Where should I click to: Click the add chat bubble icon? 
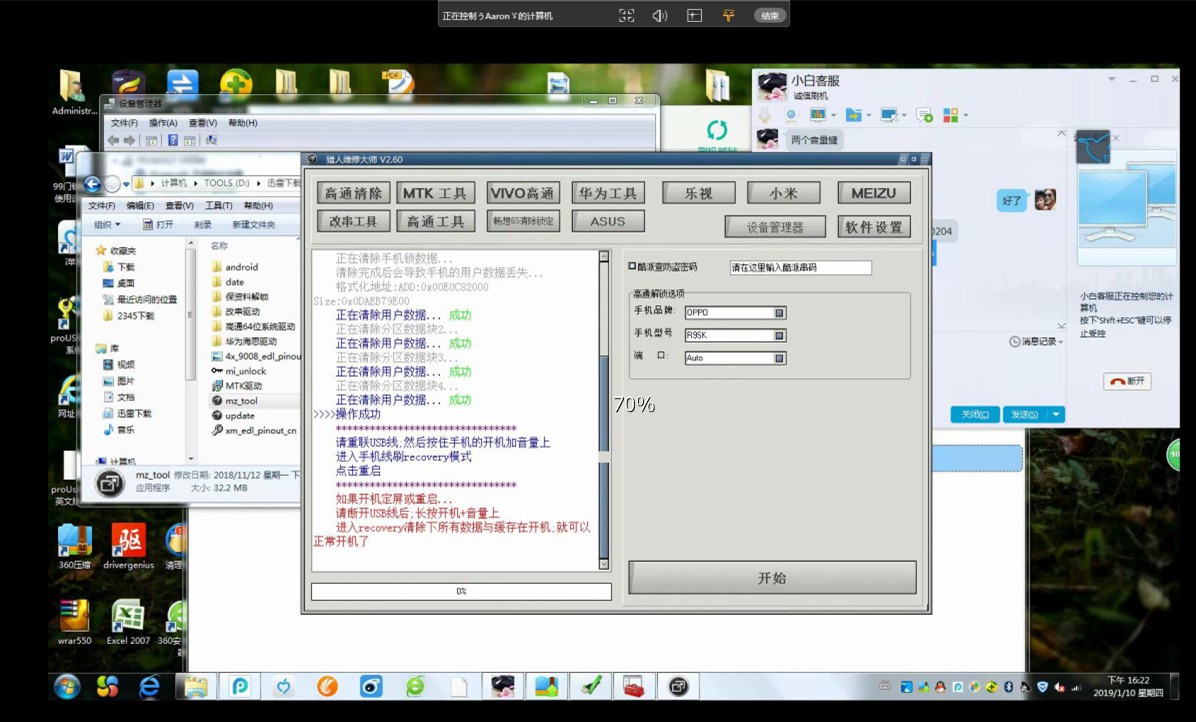point(924,115)
